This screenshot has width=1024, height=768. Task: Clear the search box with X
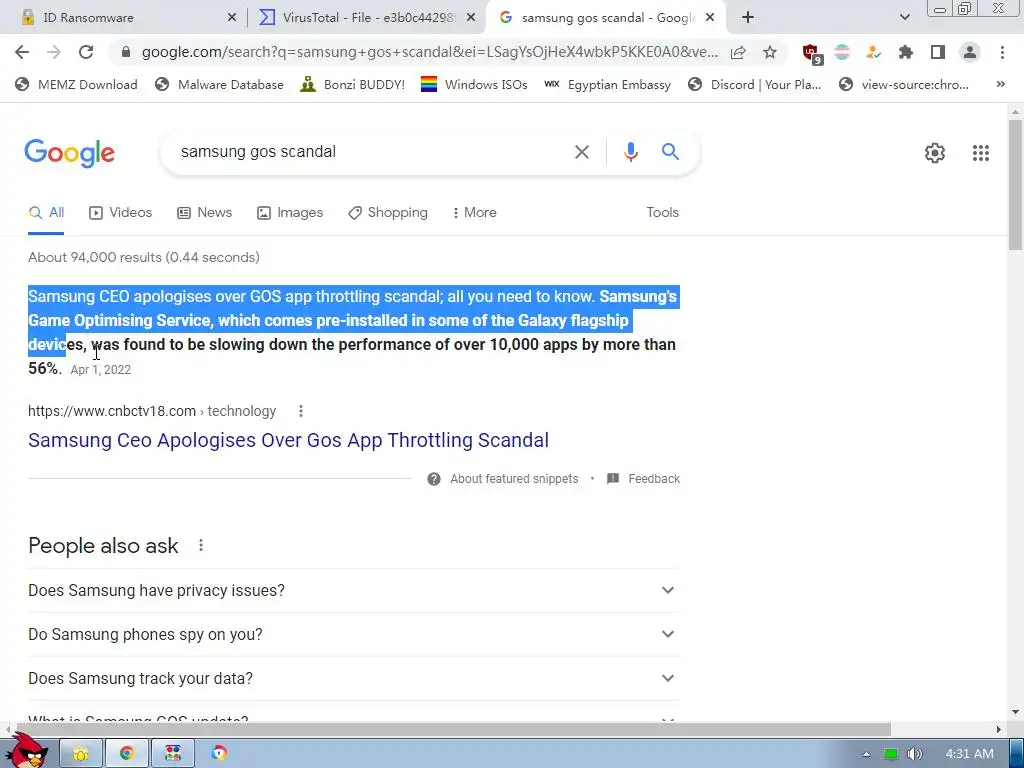pos(581,152)
